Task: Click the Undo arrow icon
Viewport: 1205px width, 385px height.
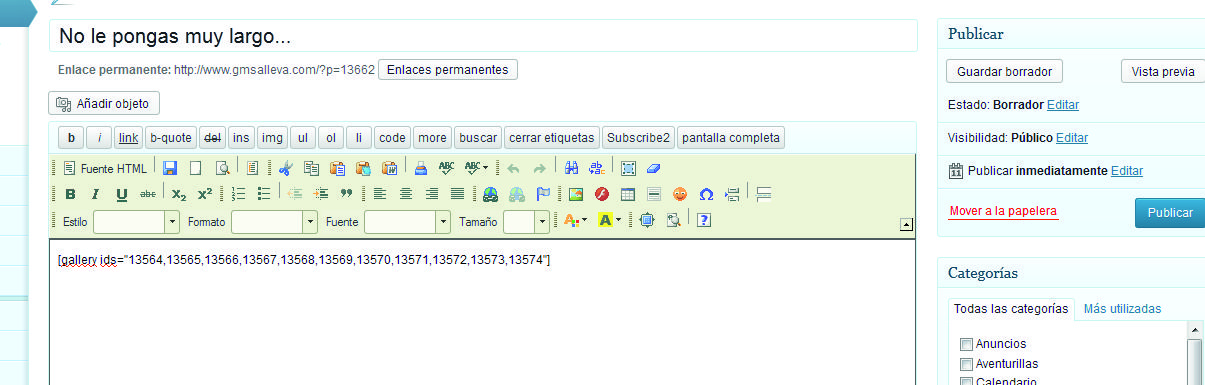Action: [x=514, y=169]
